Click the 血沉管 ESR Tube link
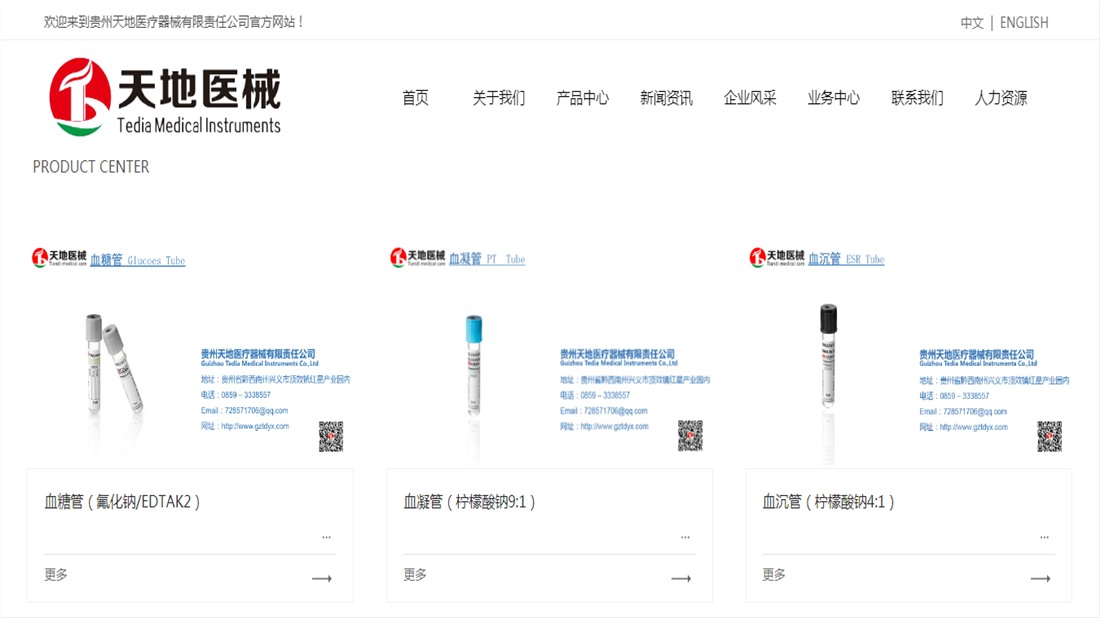1100x618 pixels. click(846, 259)
